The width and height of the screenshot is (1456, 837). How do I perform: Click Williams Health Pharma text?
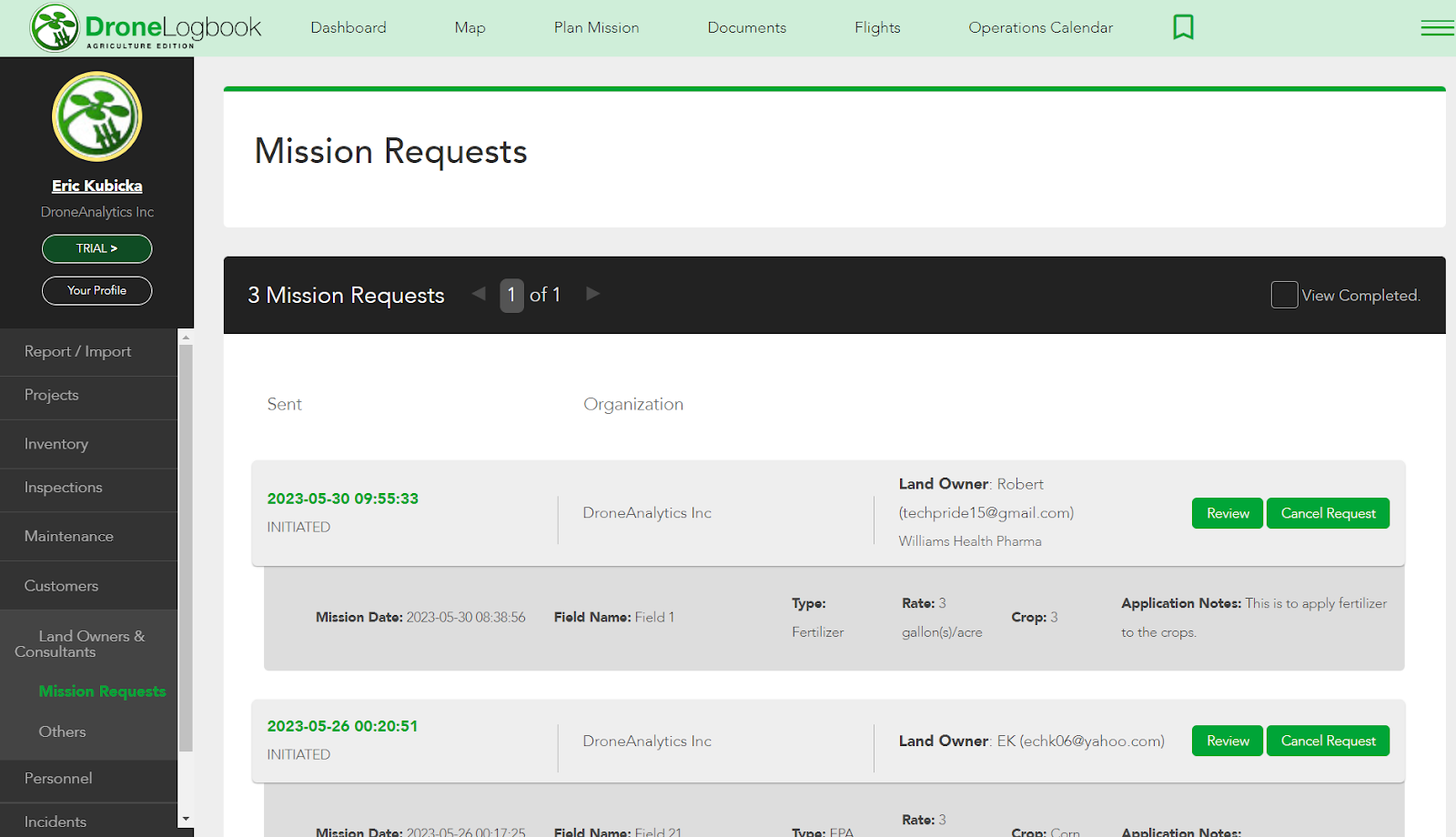coord(970,541)
